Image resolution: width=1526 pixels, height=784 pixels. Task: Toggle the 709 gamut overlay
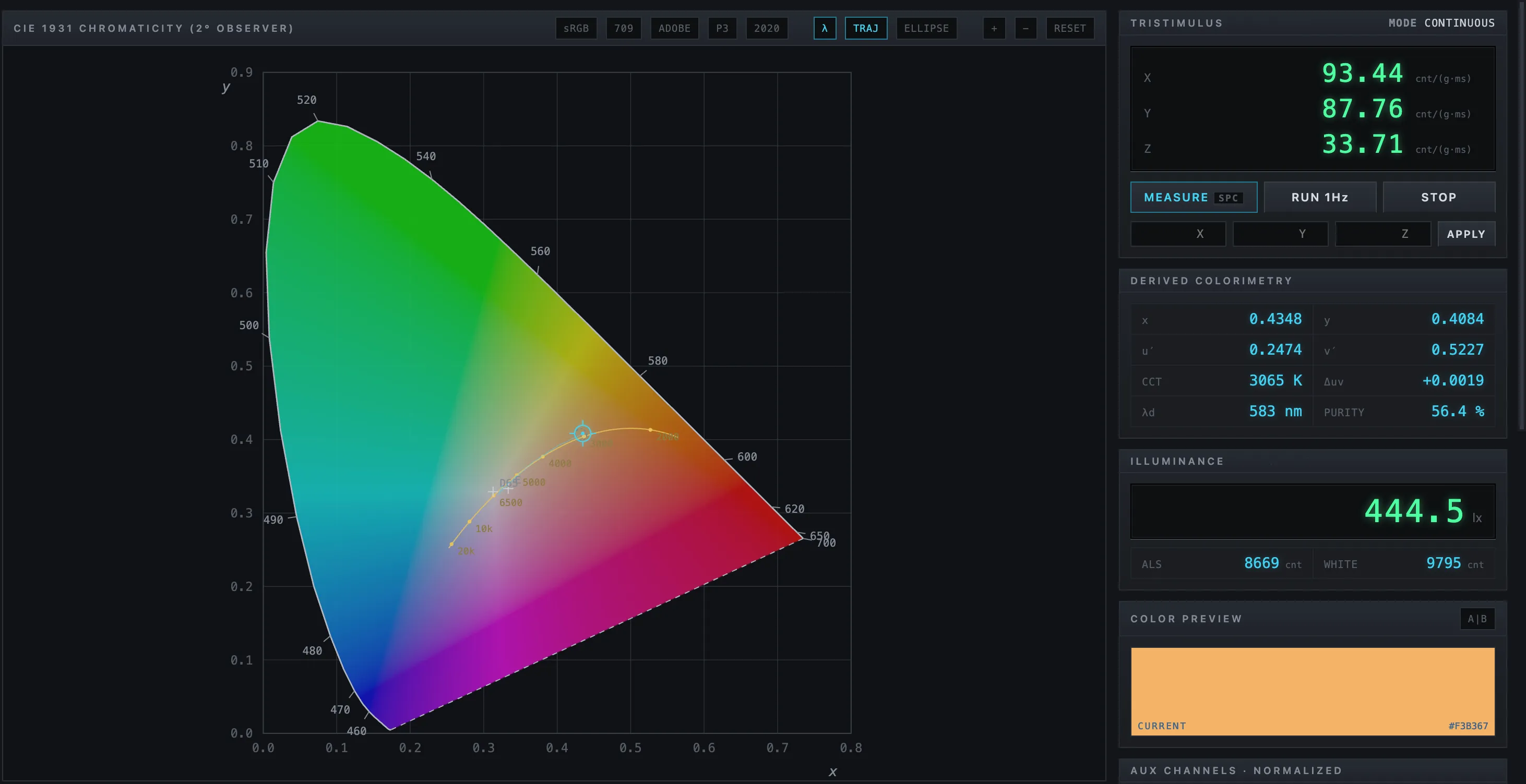click(x=623, y=28)
